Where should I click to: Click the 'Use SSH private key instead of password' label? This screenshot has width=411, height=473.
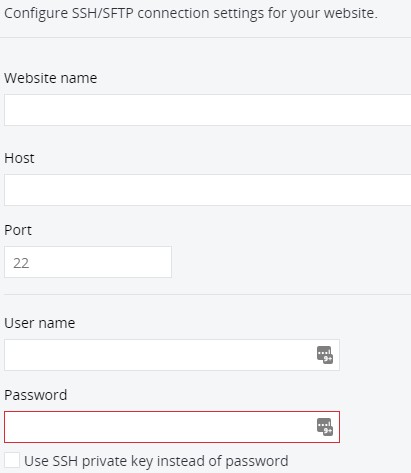pos(156,461)
